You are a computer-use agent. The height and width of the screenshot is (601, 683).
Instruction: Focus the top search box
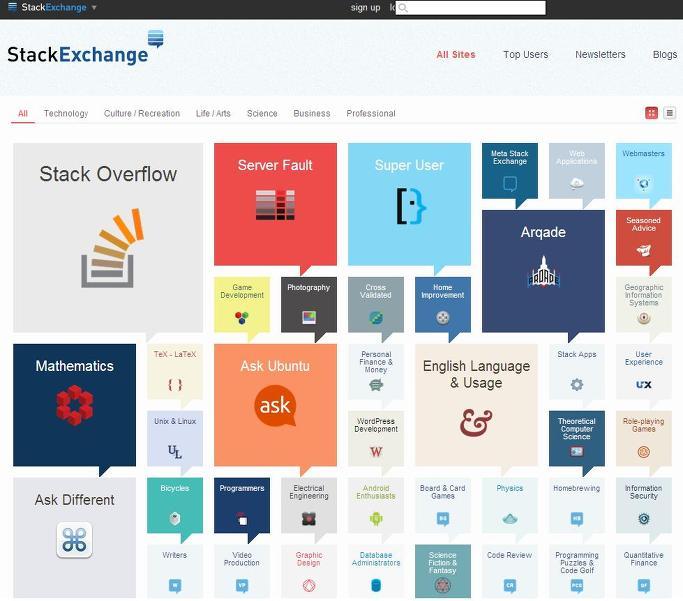(470, 7)
